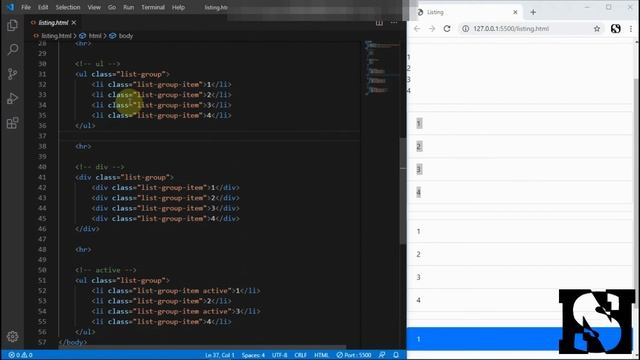Click the browser extension icon beside star

point(616,29)
